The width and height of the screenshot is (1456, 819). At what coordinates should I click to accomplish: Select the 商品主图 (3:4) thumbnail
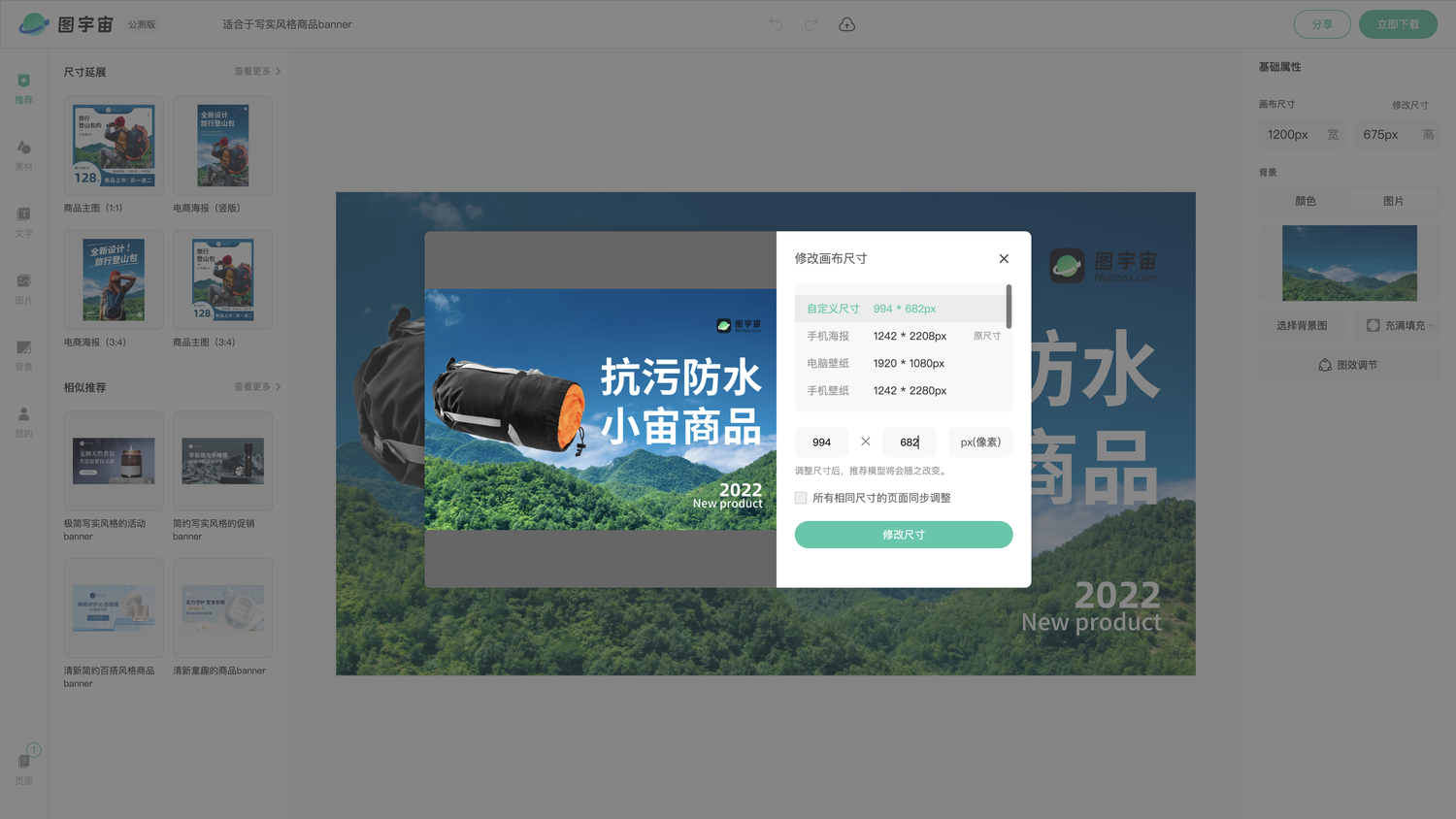click(x=222, y=279)
